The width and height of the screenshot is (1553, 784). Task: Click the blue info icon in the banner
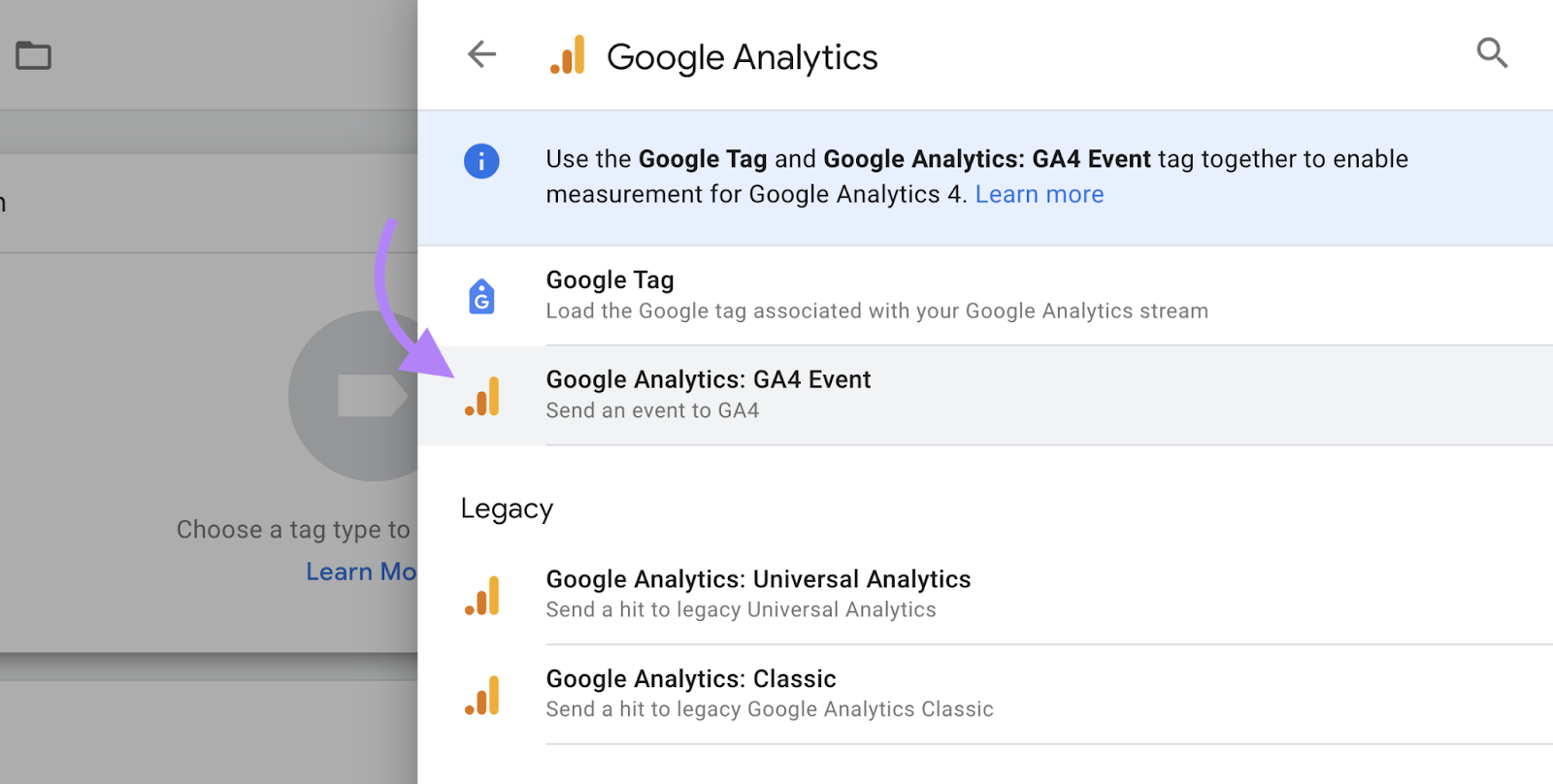pyautogui.click(x=481, y=161)
